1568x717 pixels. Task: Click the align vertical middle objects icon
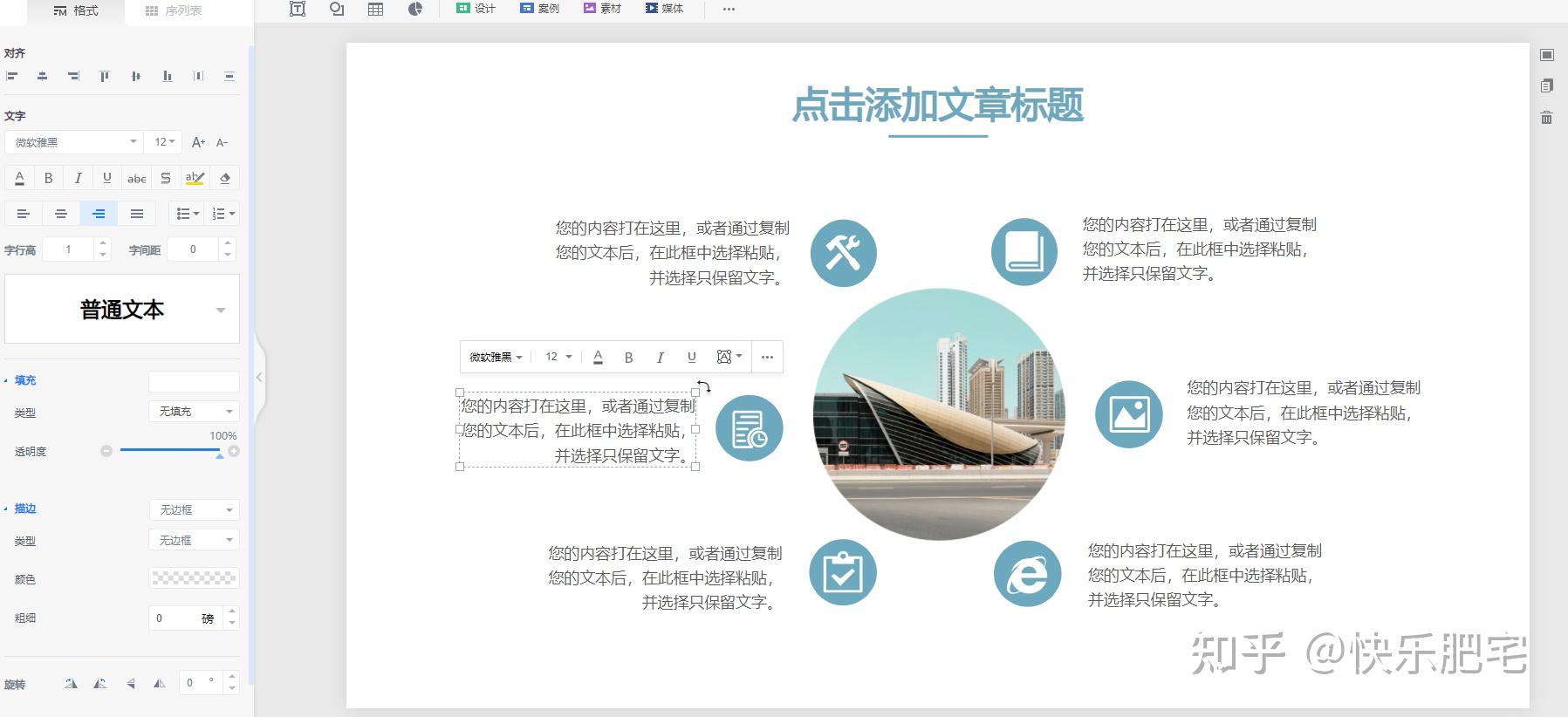coord(135,77)
